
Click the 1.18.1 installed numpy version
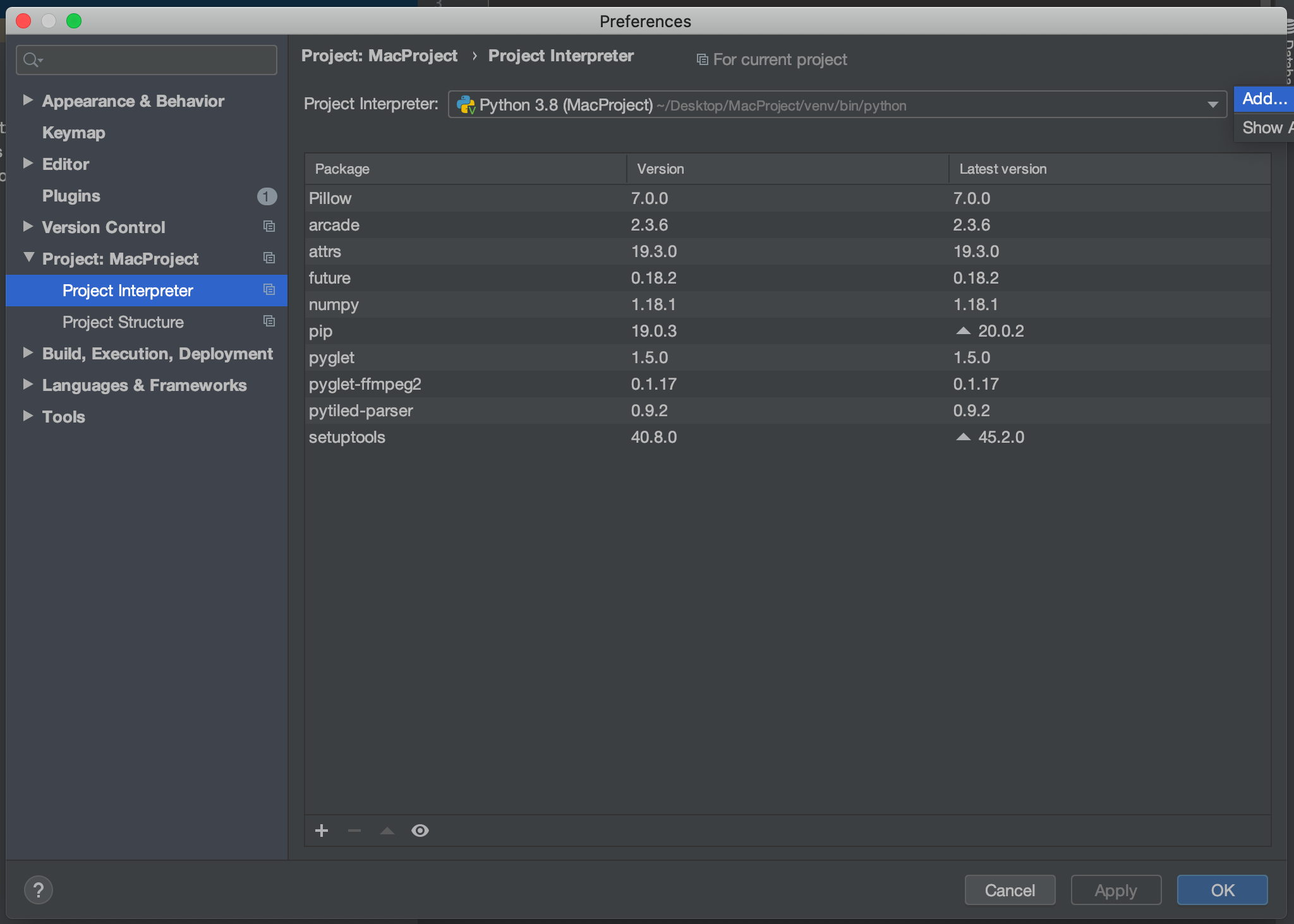(x=653, y=304)
